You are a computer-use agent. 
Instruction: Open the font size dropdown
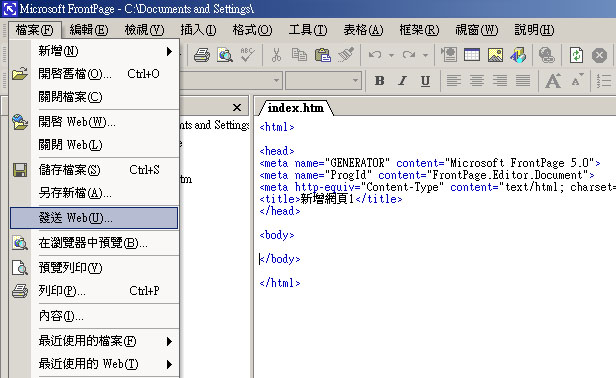(356, 81)
